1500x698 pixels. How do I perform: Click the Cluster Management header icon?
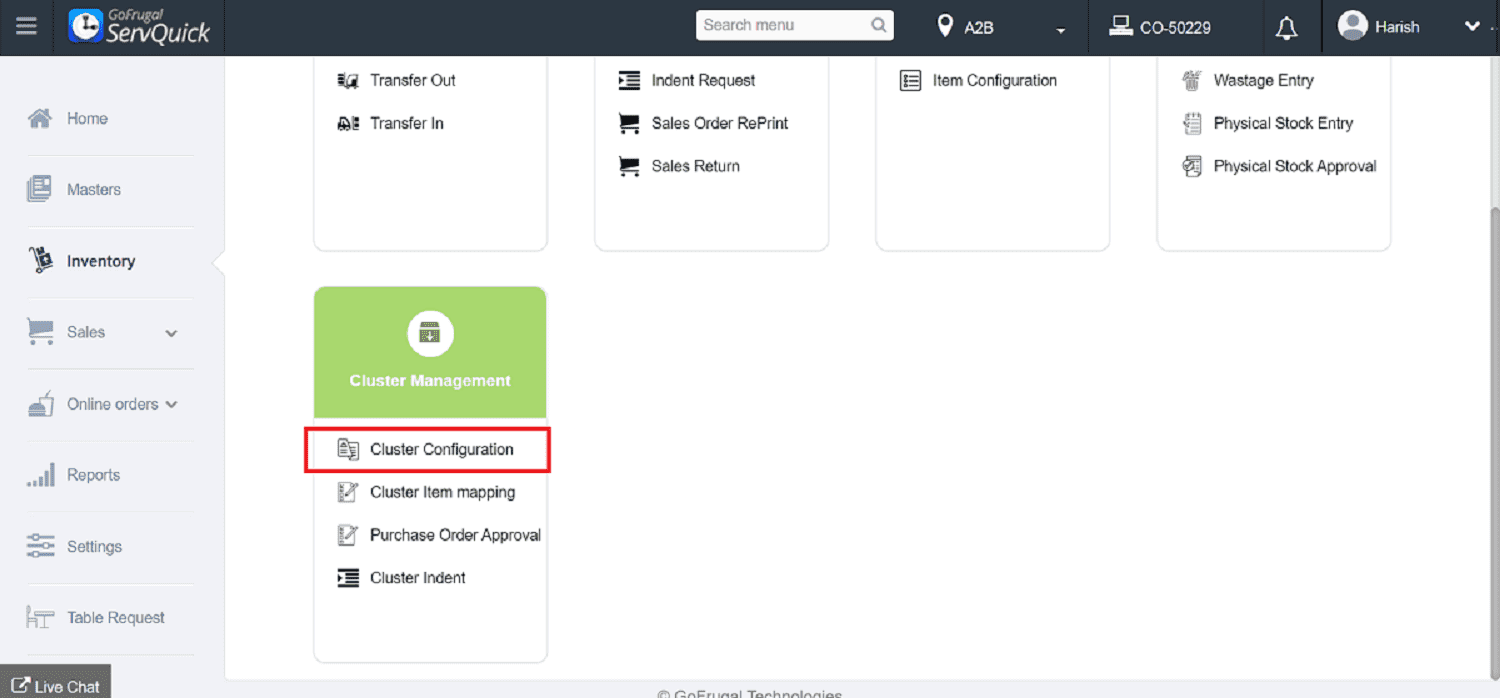pos(430,334)
